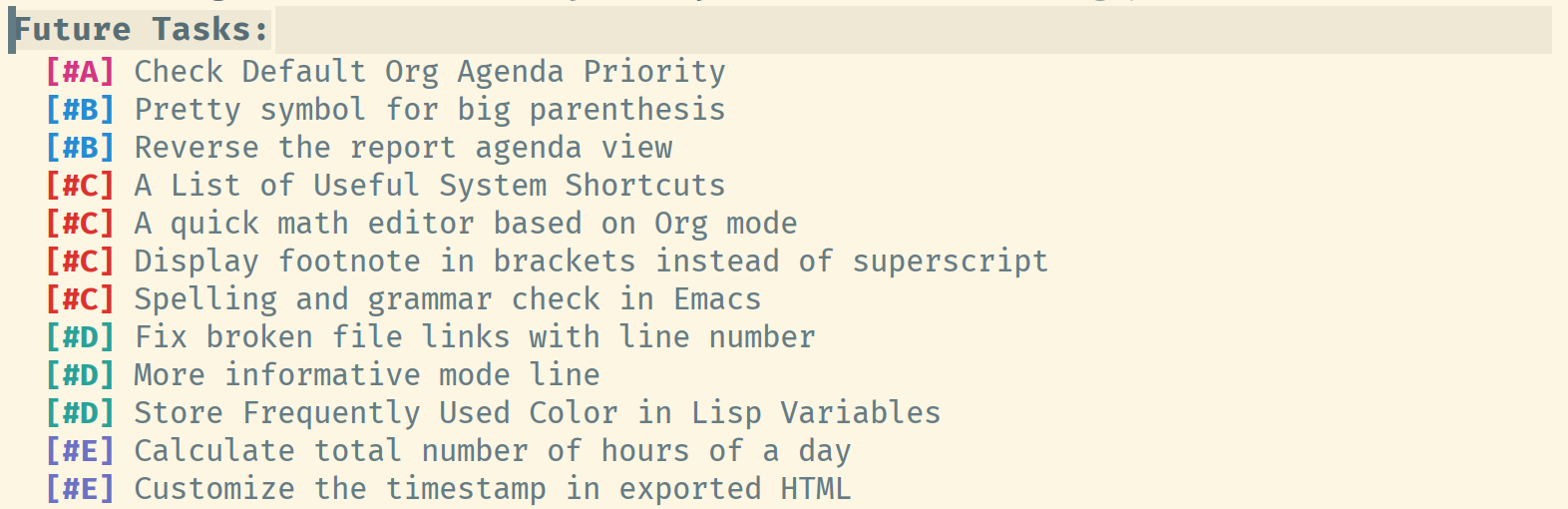Screen dimensions: 1568x509
Task: Open Store Frequently Used Color task
Action: point(538,413)
